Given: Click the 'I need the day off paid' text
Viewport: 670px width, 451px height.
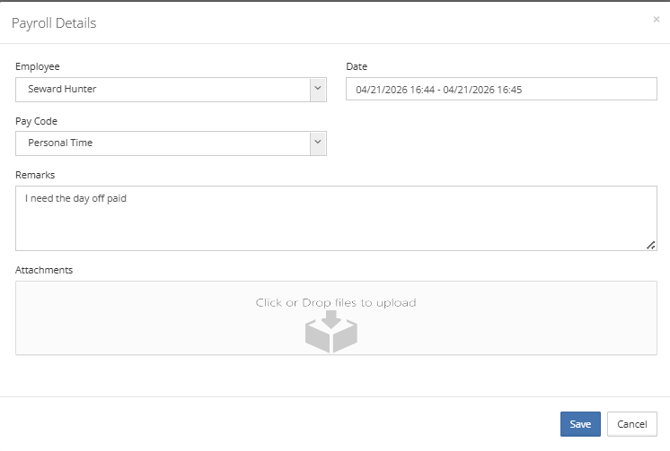Looking at the screenshot, I should tap(76, 198).
